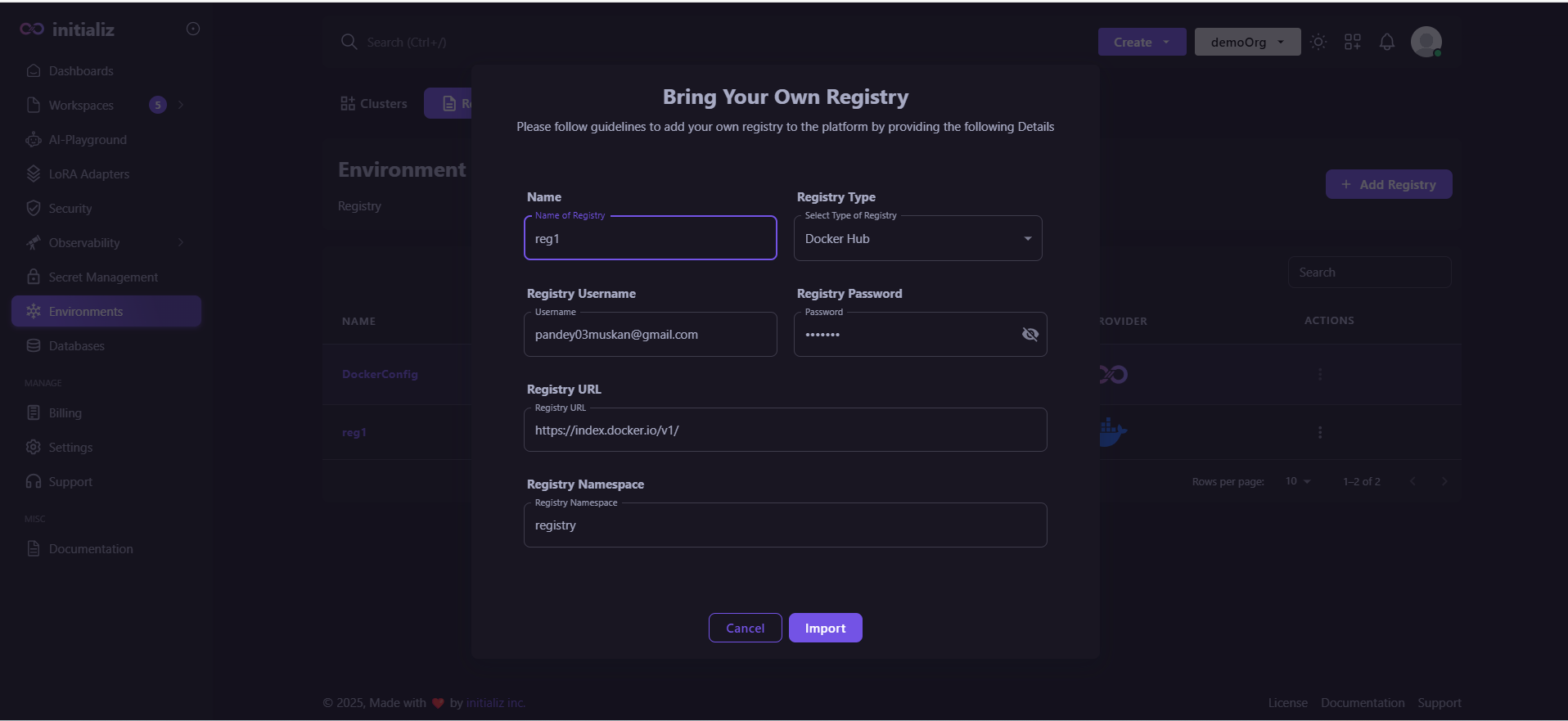1568x721 pixels.
Task: Open the demoOrg organization dropdown
Action: click(x=1248, y=42)
